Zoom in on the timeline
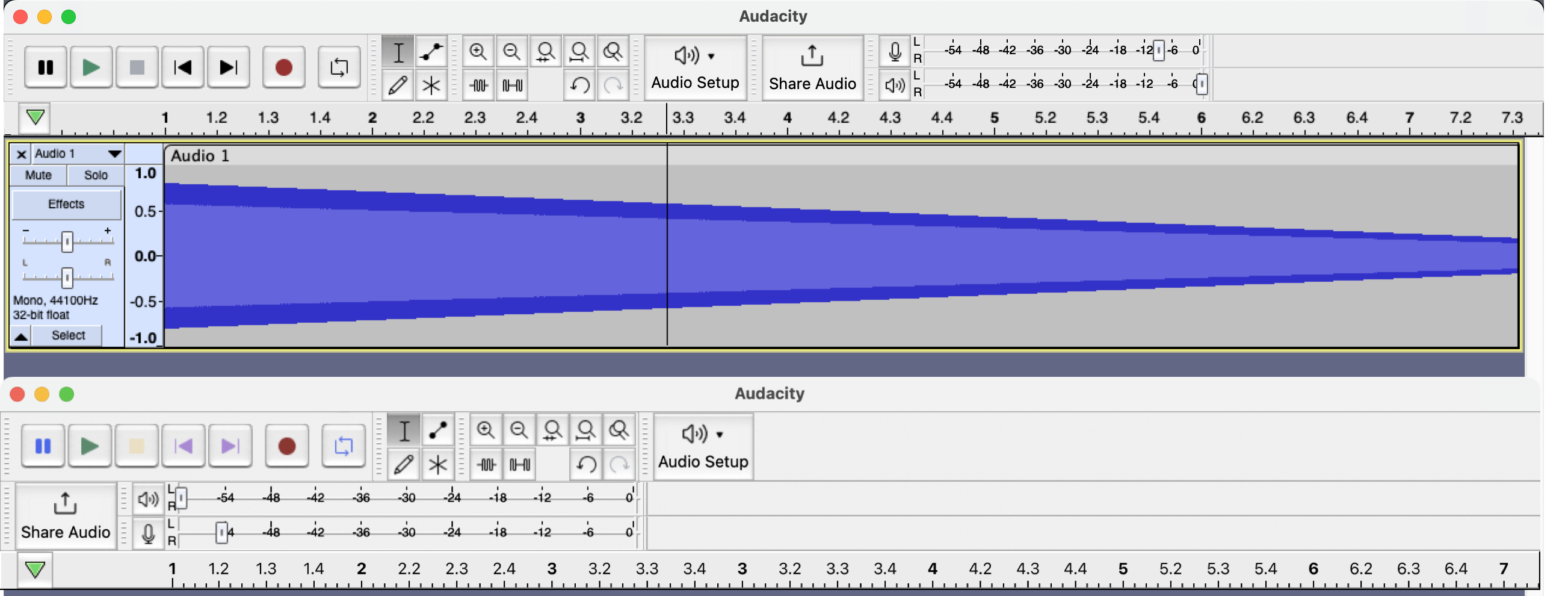1568x596 pixels. tap(478, 52)
